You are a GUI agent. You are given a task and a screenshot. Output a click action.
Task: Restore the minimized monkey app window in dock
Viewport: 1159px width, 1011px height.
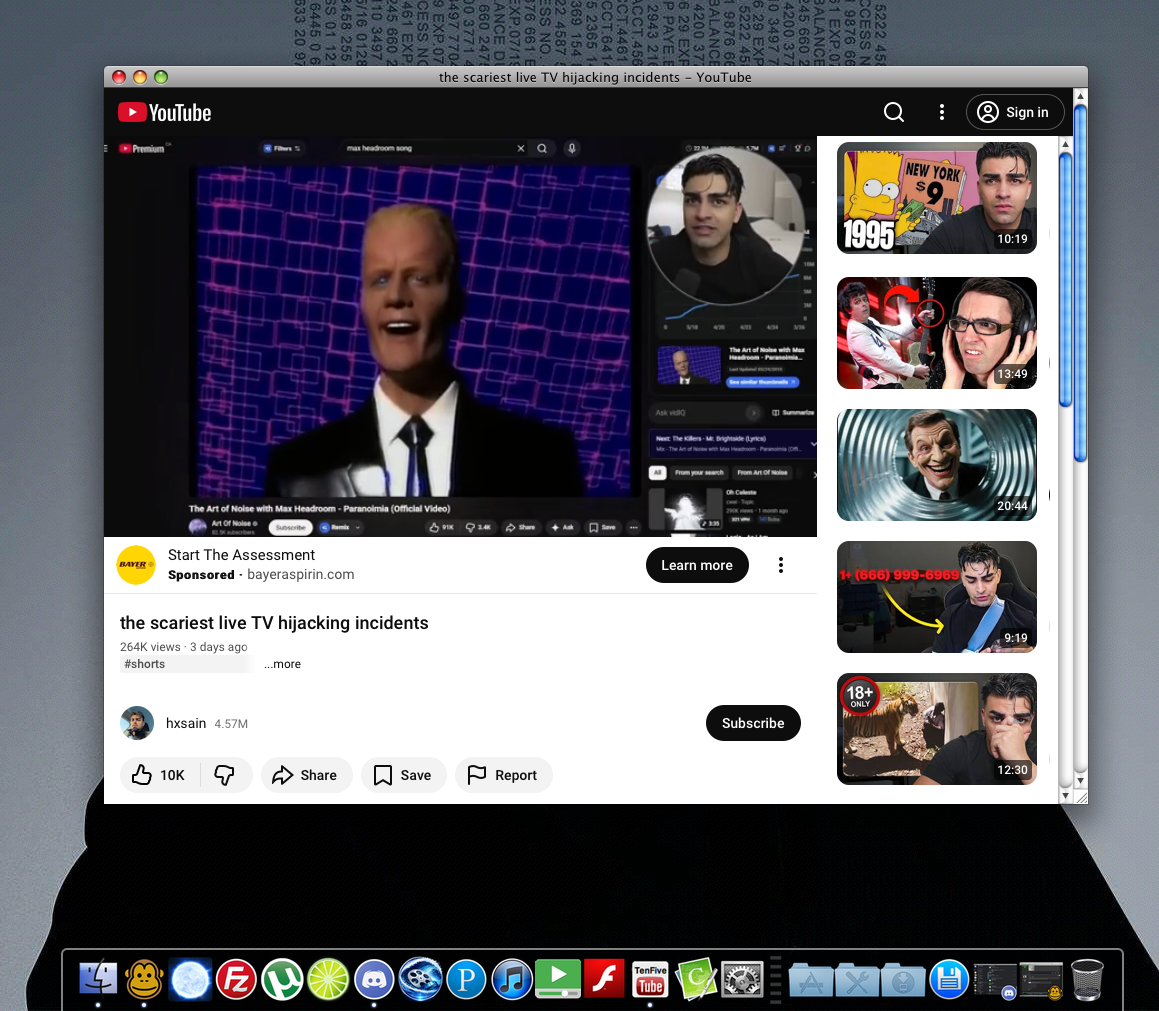pyautogui.click(x=1041, y=980)
